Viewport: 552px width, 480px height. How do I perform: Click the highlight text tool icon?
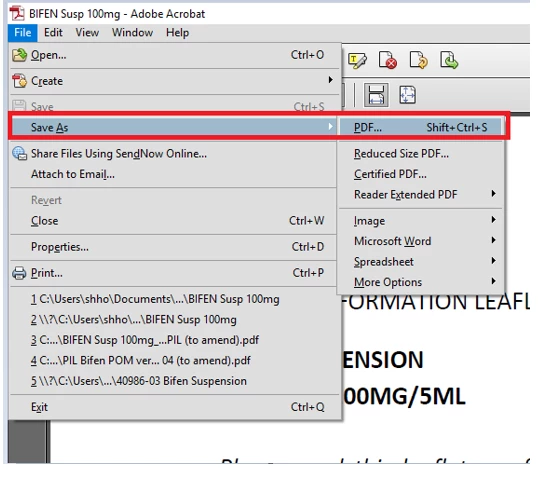pyautogui.click(x=357, y=61)
